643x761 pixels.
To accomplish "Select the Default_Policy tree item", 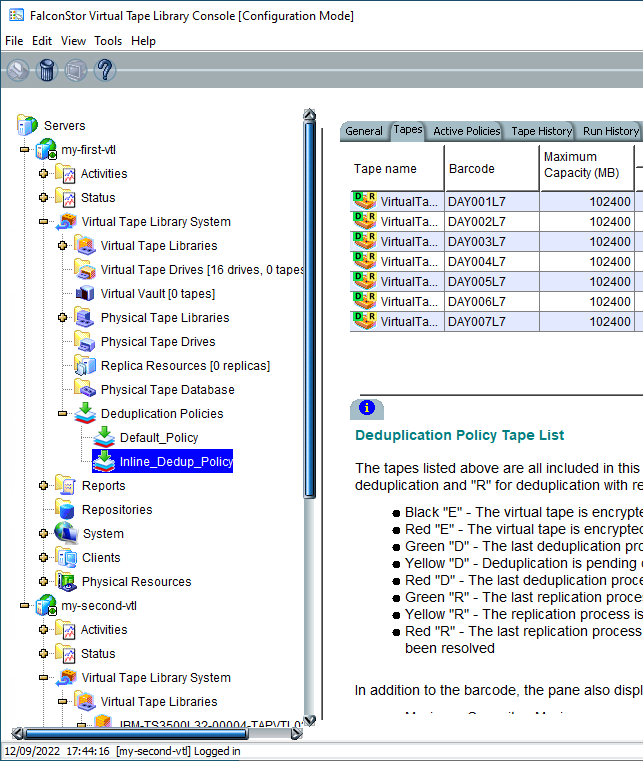I will point(159,437).
